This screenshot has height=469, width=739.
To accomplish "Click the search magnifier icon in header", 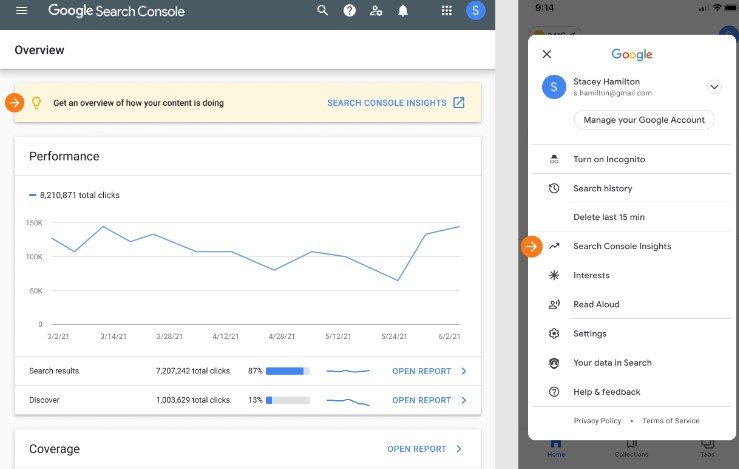I will (x=322, y=11).
